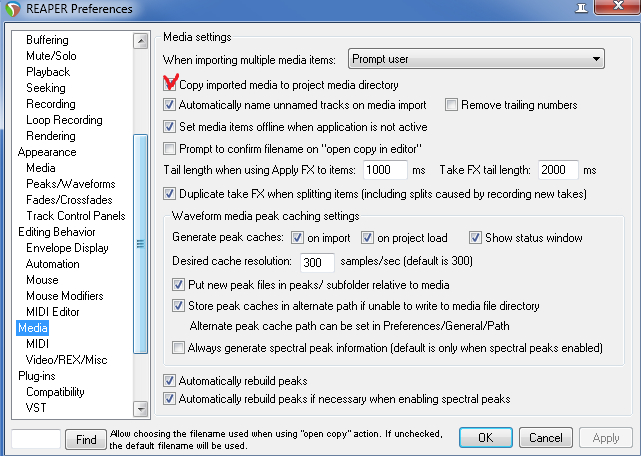Click the search field beside Find
Viewport: 641px width, 456px height.
coord(36,439)
